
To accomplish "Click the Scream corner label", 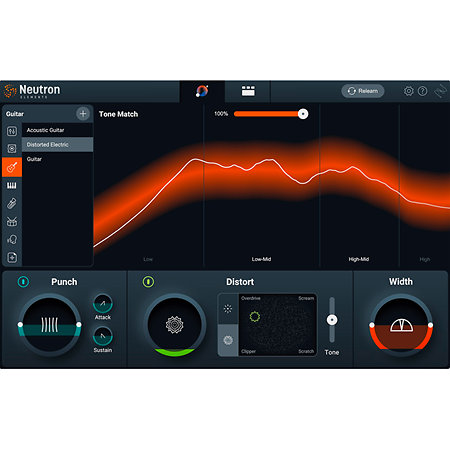I will click(306, 298).
